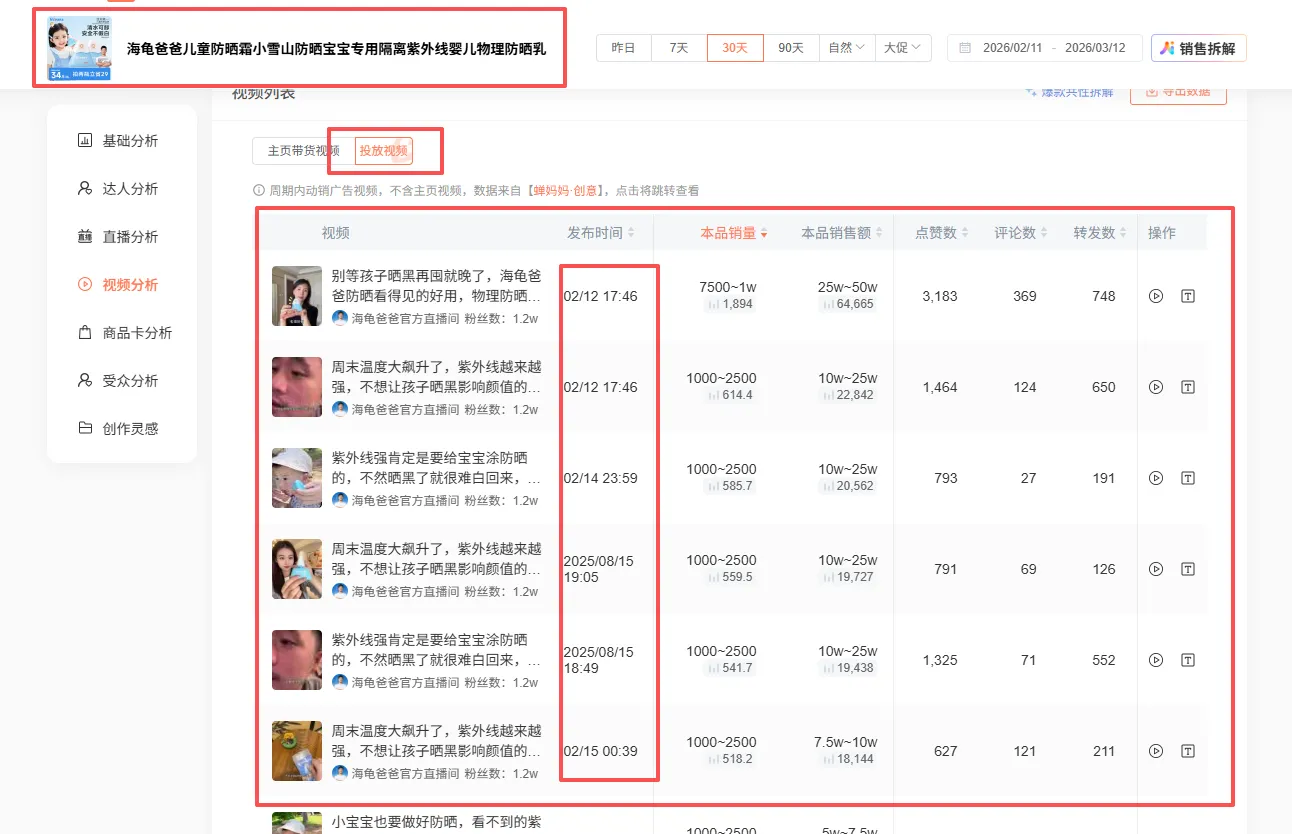Switch to the 30天 time range

click(x=735, y=47)
